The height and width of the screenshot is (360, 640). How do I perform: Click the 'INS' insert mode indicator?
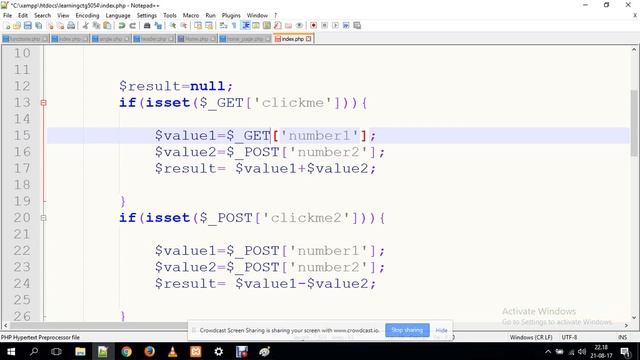point(622,337)
